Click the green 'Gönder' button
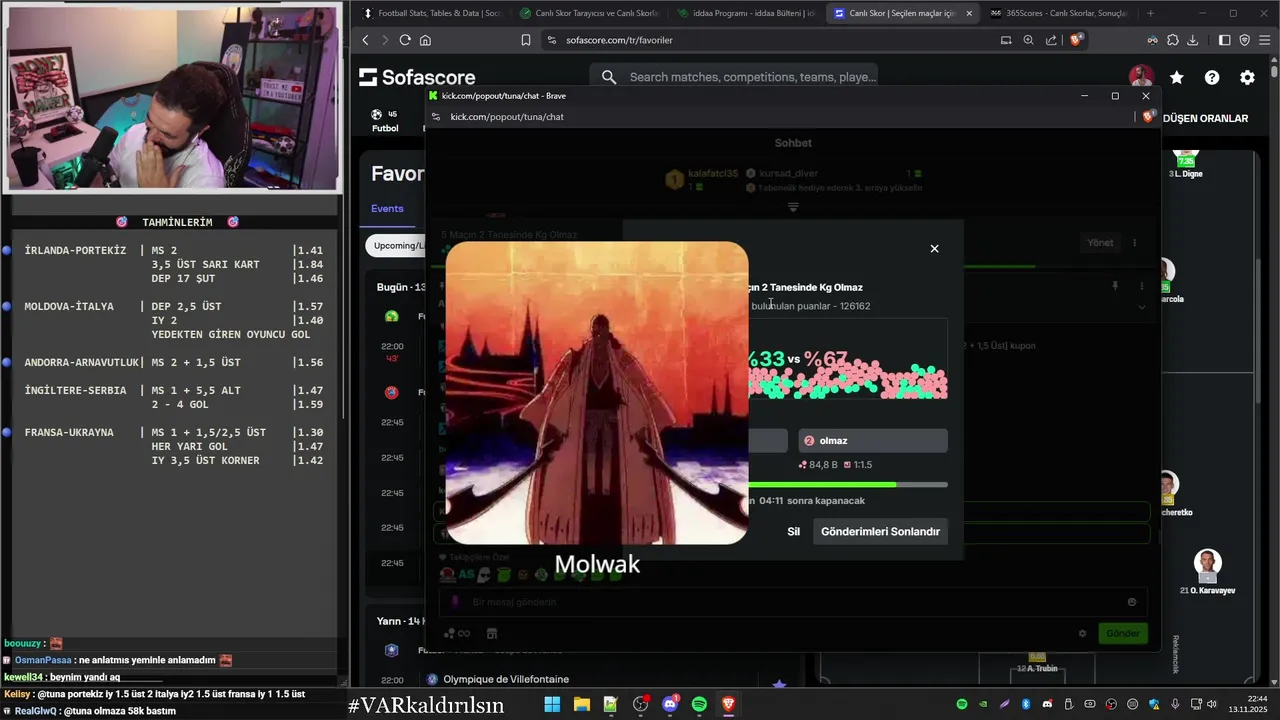 (1122, 633)
